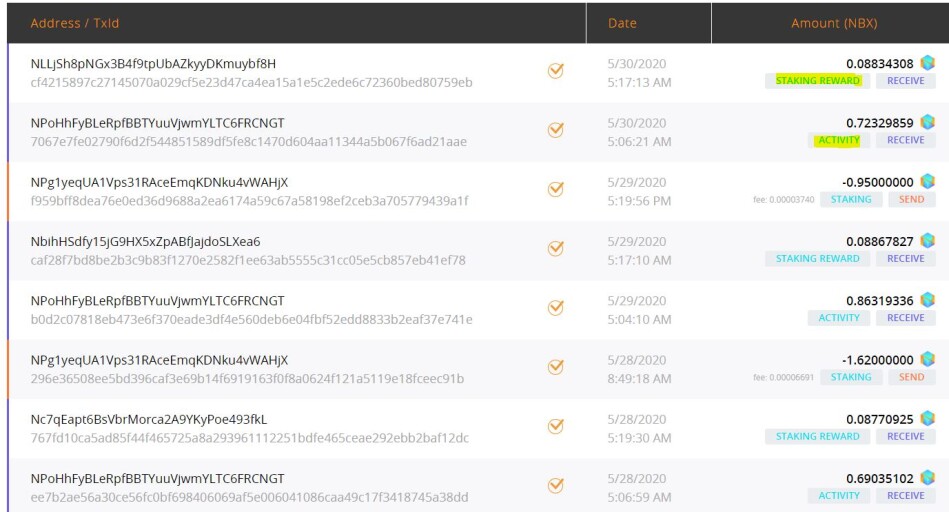949x512 pixels.
Task: Click NBX coin icon next to 0.08867827
Action: [927, 240]
